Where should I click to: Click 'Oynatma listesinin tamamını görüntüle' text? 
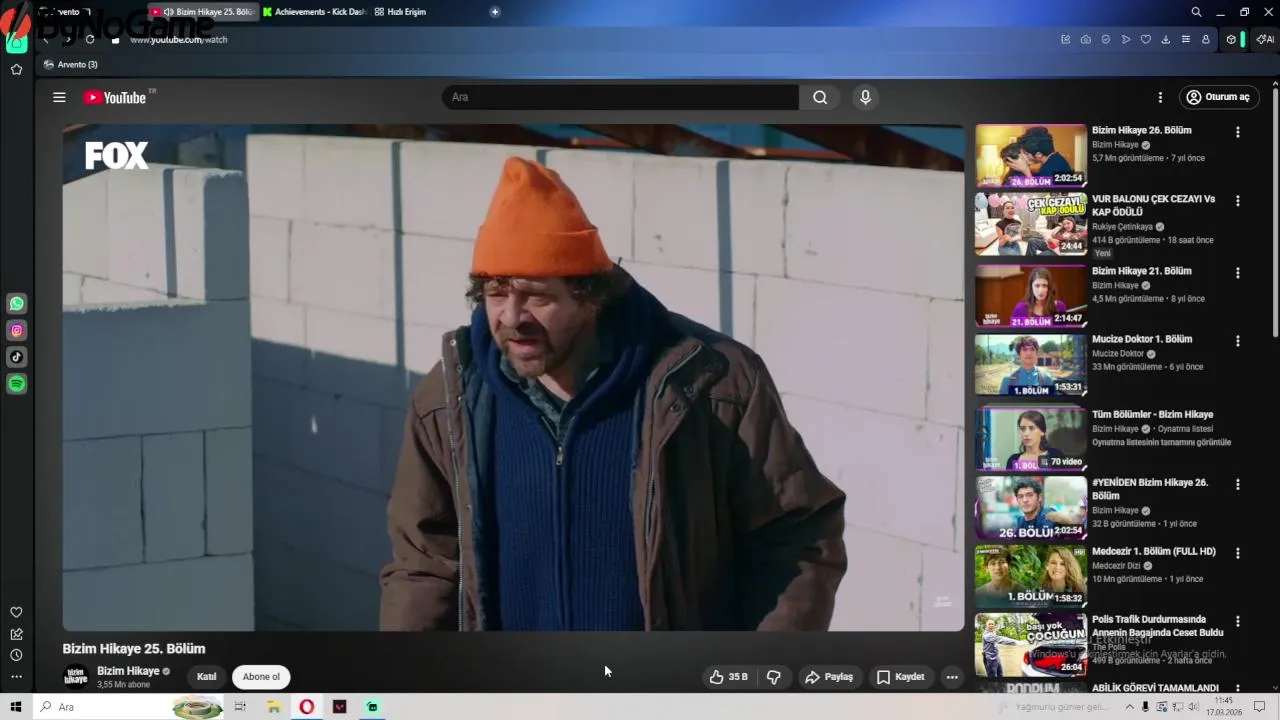(x=1161, y=442)
